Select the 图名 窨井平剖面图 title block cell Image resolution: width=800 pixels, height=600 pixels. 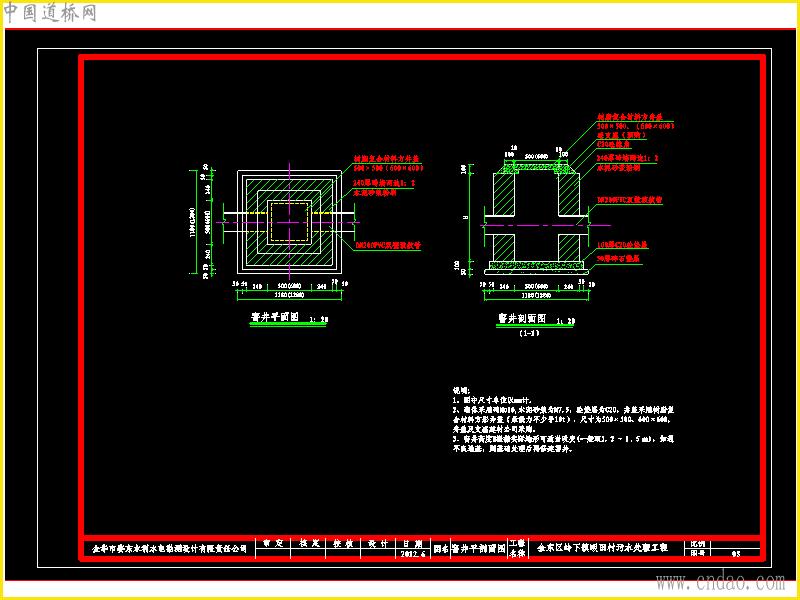[x=469, y=549]
